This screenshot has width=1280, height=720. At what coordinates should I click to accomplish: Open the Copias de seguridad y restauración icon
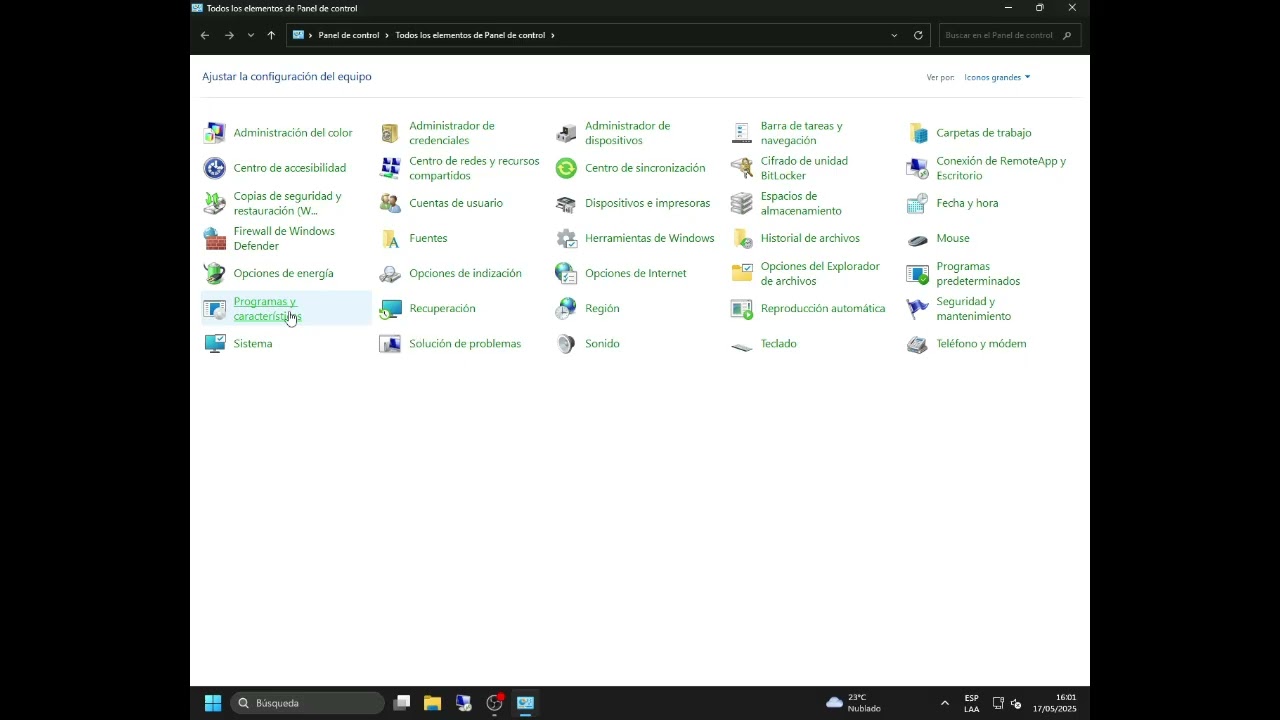(215, 203)
